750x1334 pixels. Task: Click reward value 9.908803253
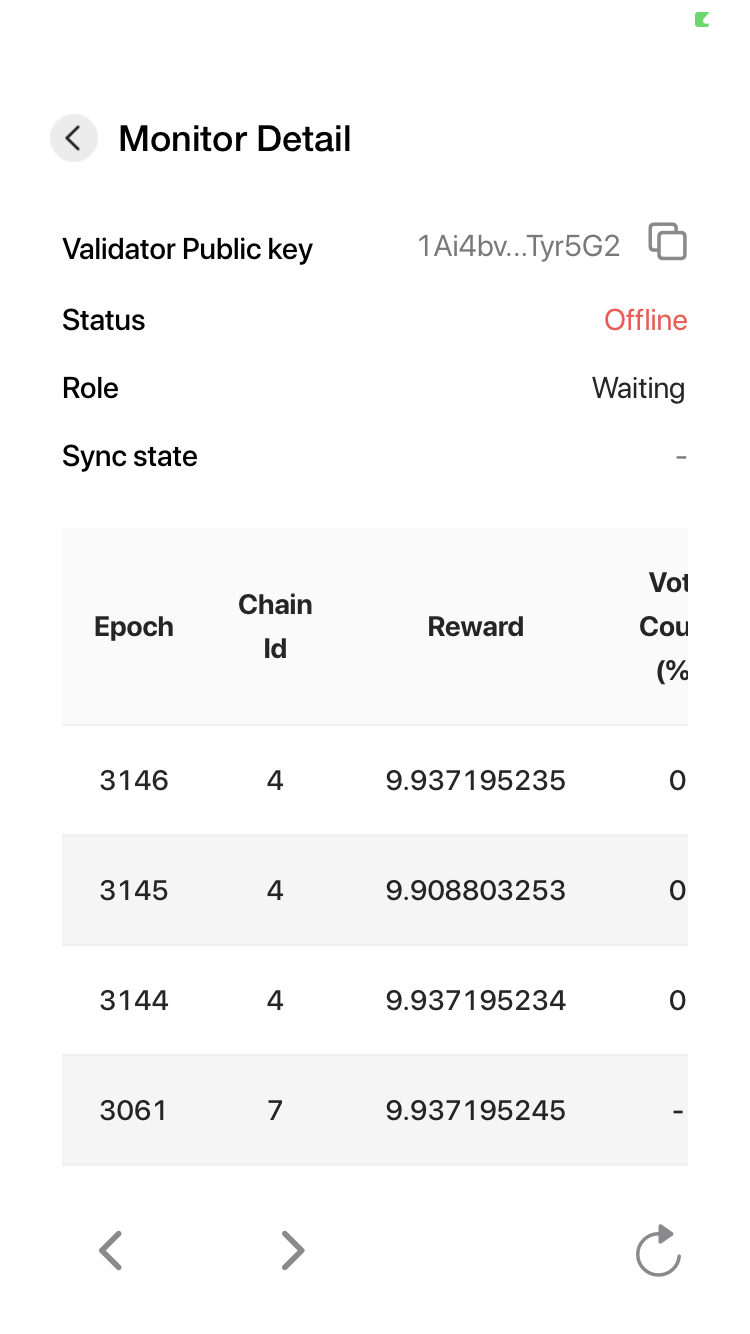[475, 890]
